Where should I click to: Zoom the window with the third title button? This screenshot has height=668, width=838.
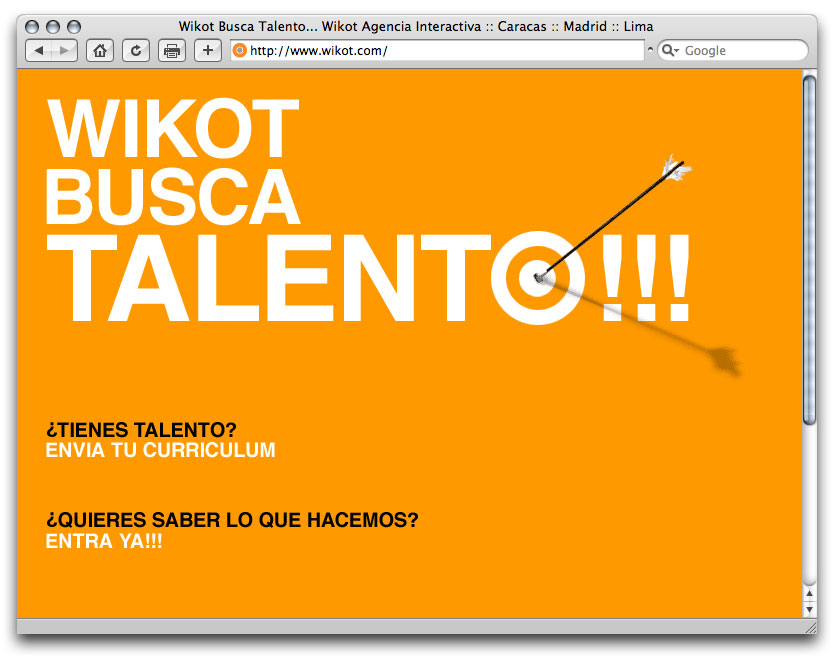click(74, 27)
